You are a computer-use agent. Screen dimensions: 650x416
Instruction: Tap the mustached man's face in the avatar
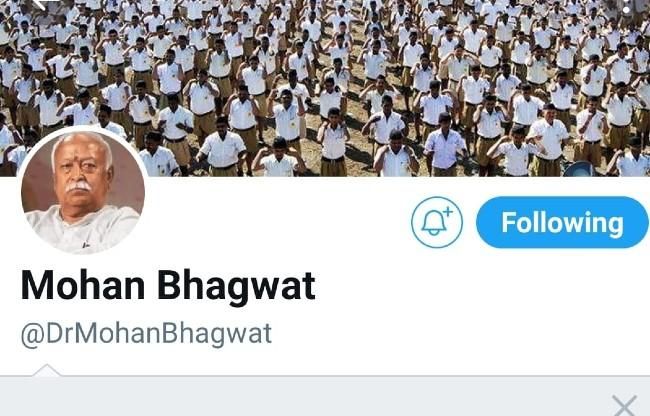pos(82,176)
